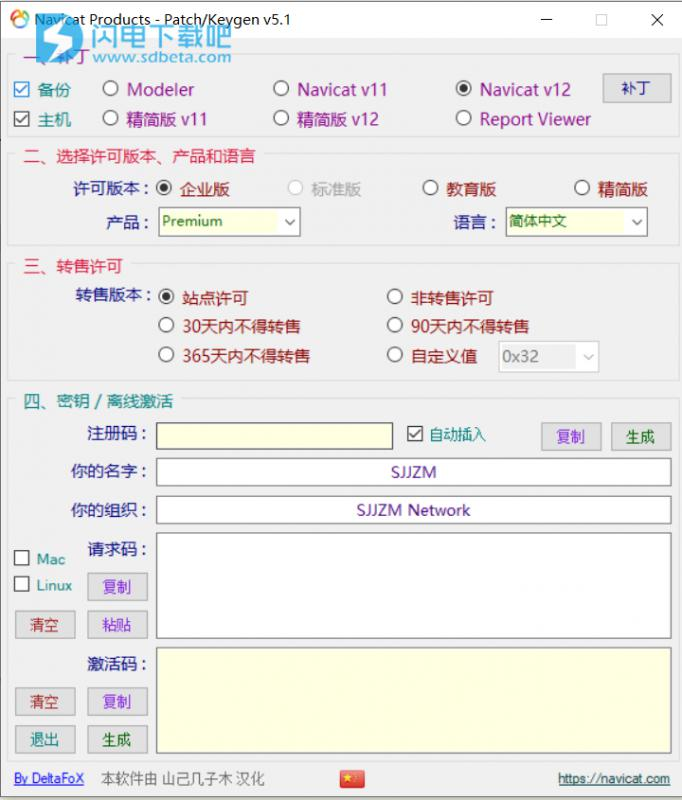Viewport: 682px width, 800px height.
Task: Click 复制 button under 请求码 label
Action: pos(117,587)
